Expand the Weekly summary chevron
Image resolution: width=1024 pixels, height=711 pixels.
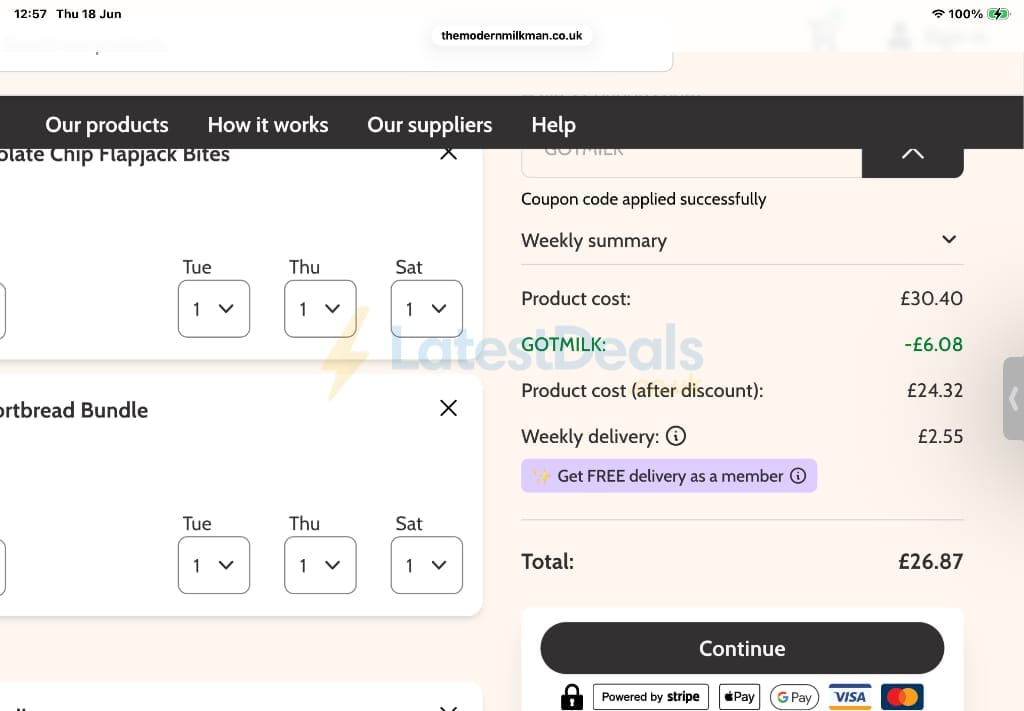[x=949, y=240]
